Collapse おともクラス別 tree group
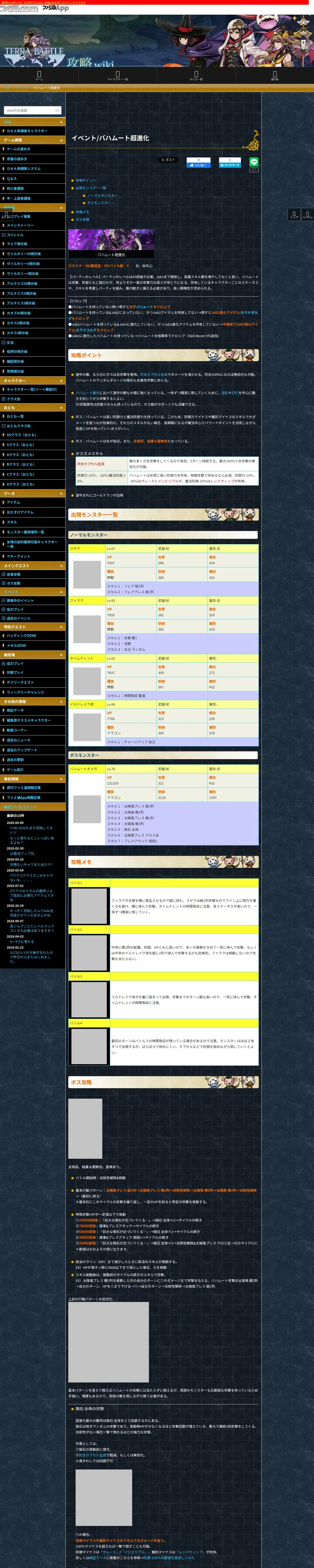 4,425
